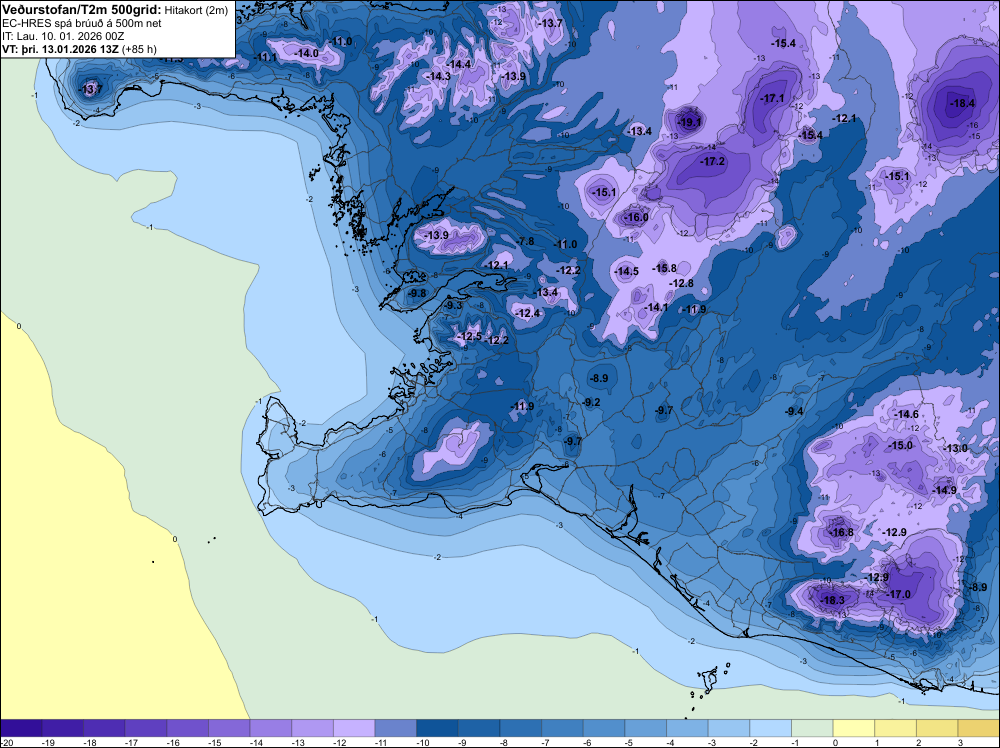Image resolution: width=1000 pixels, height=748 pixels.
Task: Click legend swatch between -10 and -9
Action: coord(437,728)
